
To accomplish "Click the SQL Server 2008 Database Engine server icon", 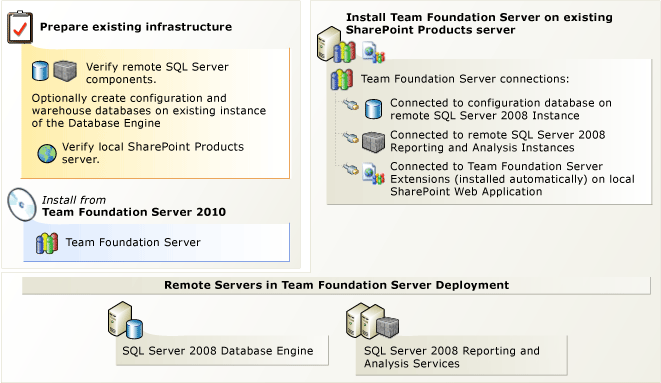I will click(x=125, y=320).
